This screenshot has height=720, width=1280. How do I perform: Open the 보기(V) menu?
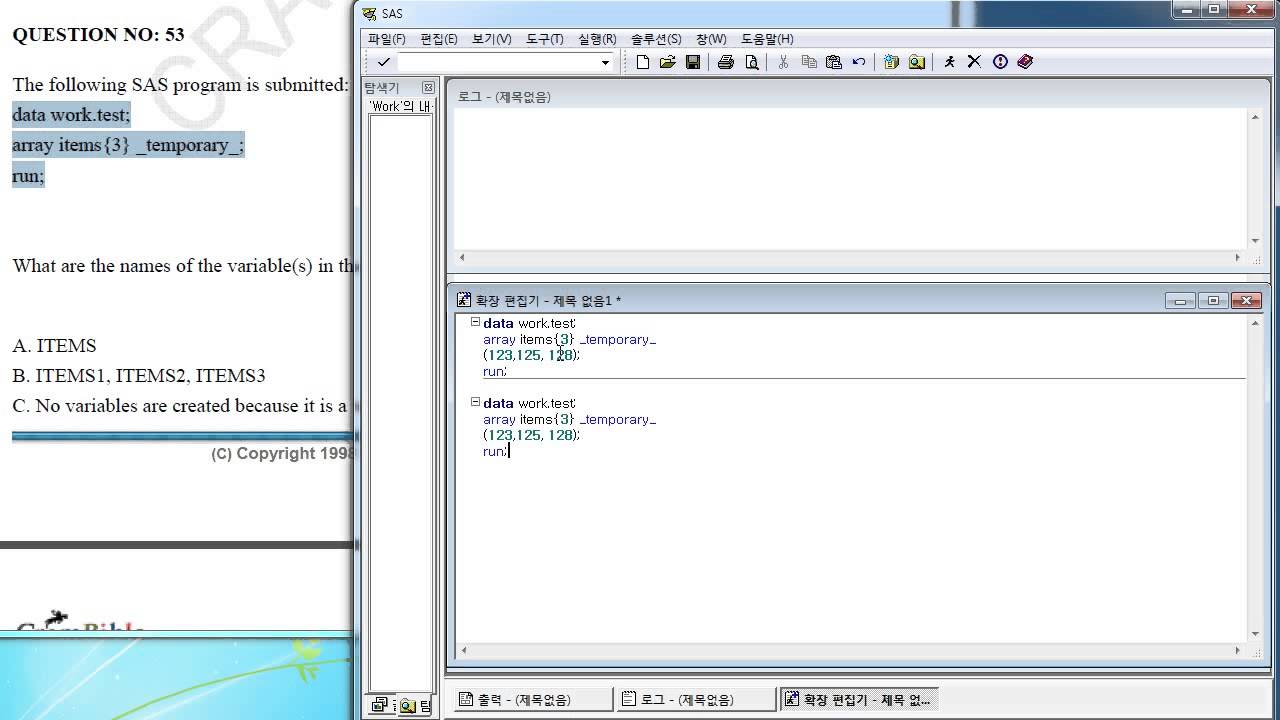491,39
